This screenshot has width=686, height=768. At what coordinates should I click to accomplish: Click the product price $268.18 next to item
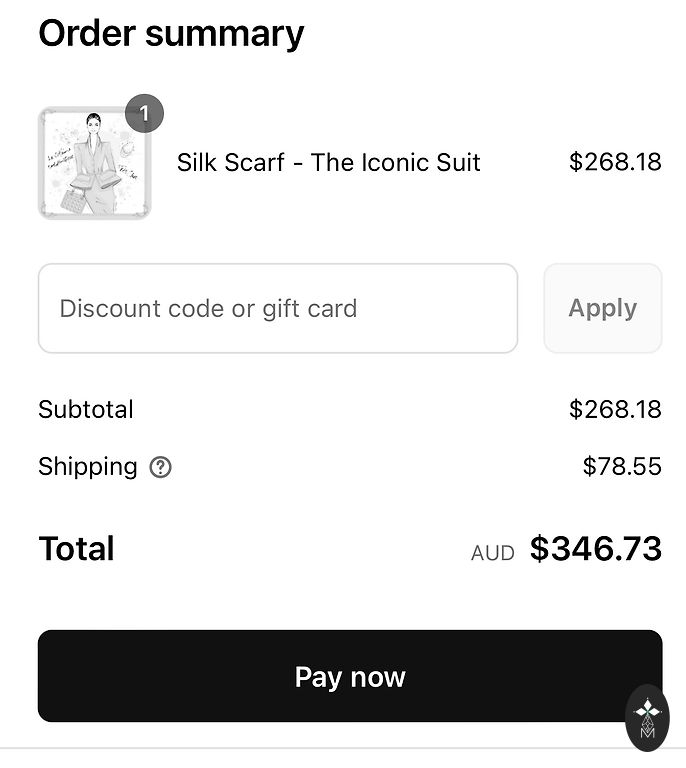pos(614,162)
